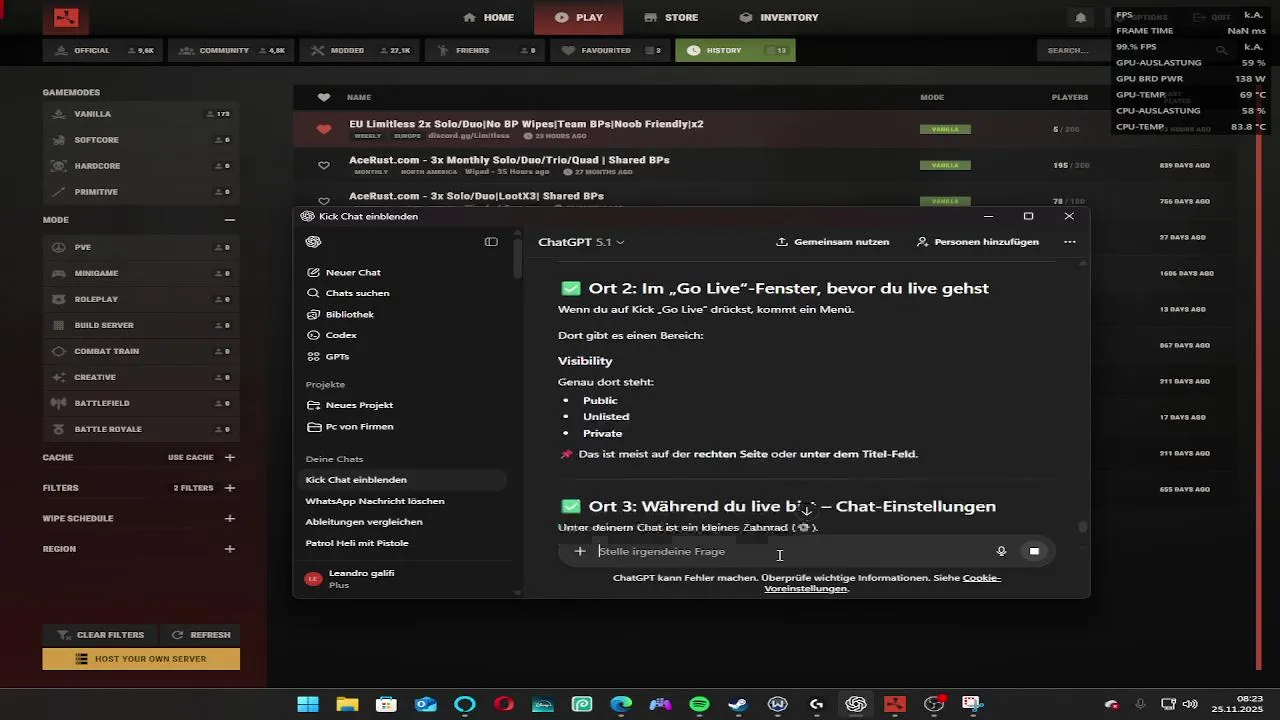
Task: Show the Community servers tab
Action: (232, 50)
